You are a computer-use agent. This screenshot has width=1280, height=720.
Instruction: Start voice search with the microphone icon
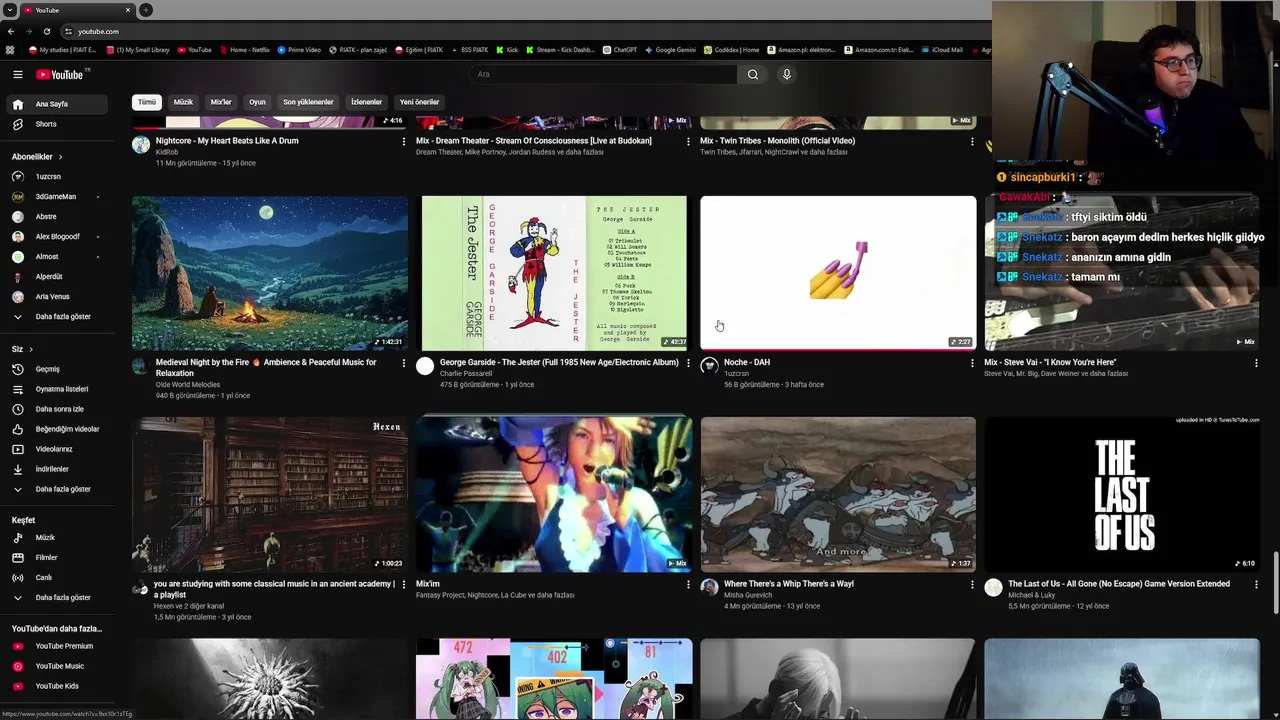tap(787, 74)
